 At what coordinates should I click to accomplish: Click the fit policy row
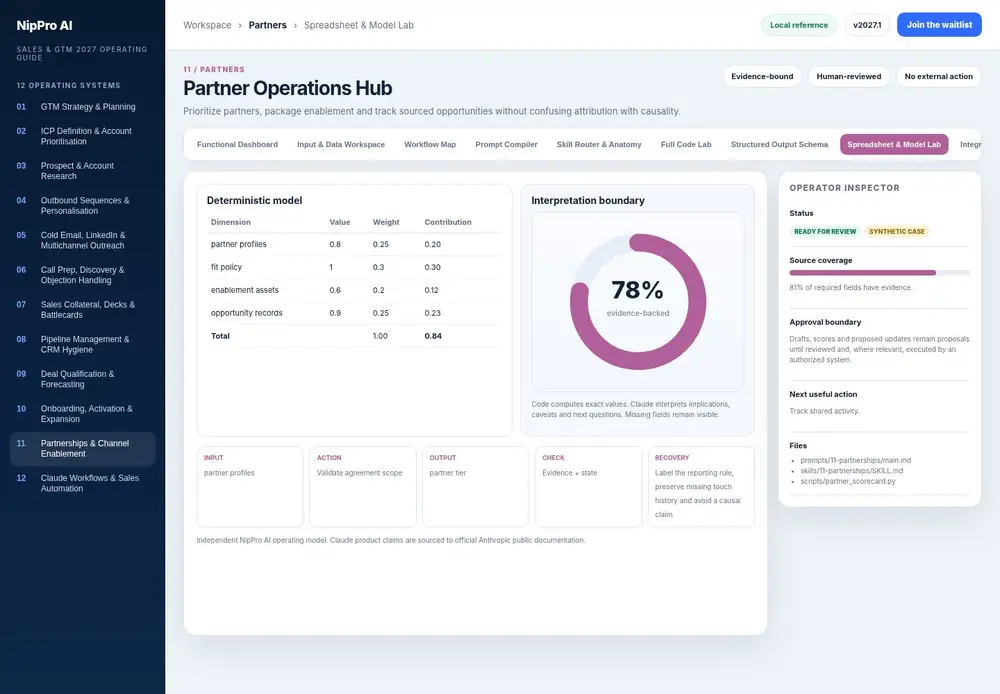pos(355,267)
